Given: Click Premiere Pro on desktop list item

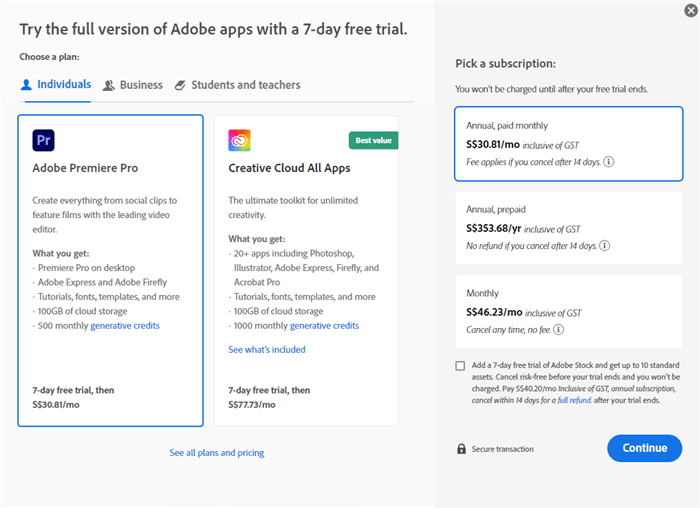Looking at the screenshot, I should [86, 268].
